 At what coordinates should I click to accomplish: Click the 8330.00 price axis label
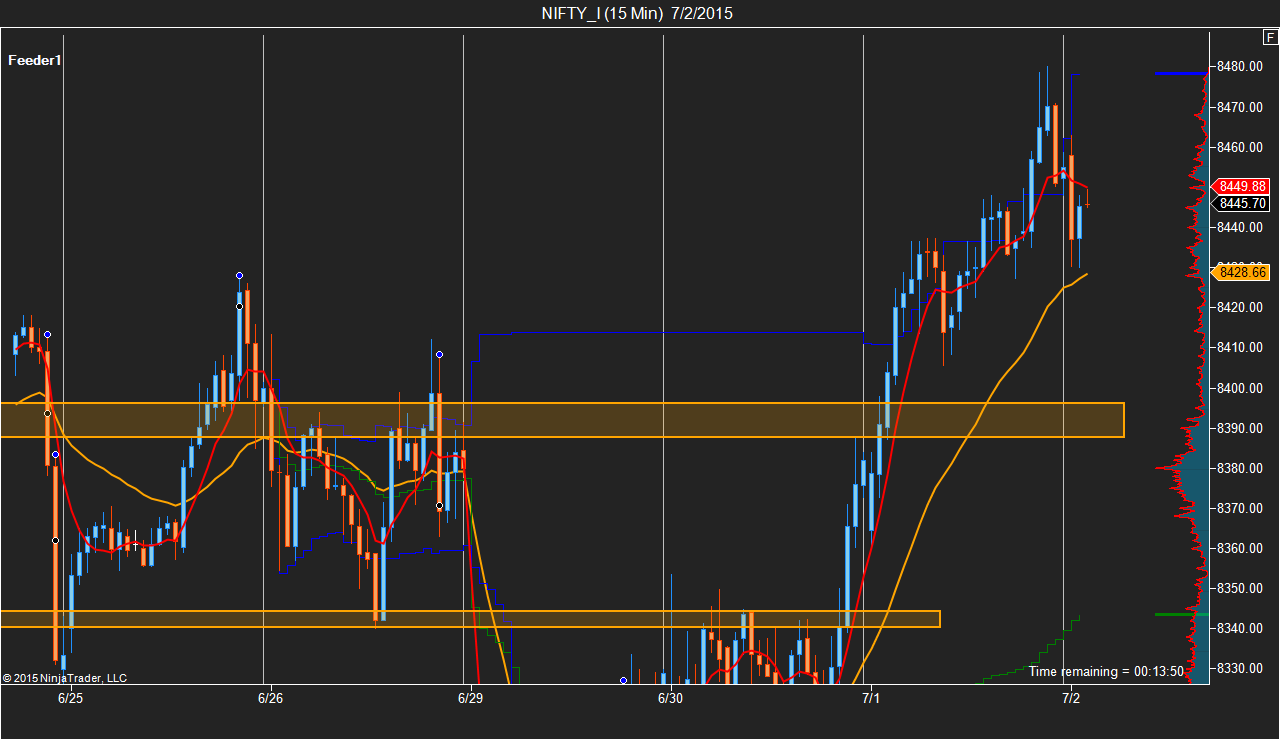click(1238, 668)
